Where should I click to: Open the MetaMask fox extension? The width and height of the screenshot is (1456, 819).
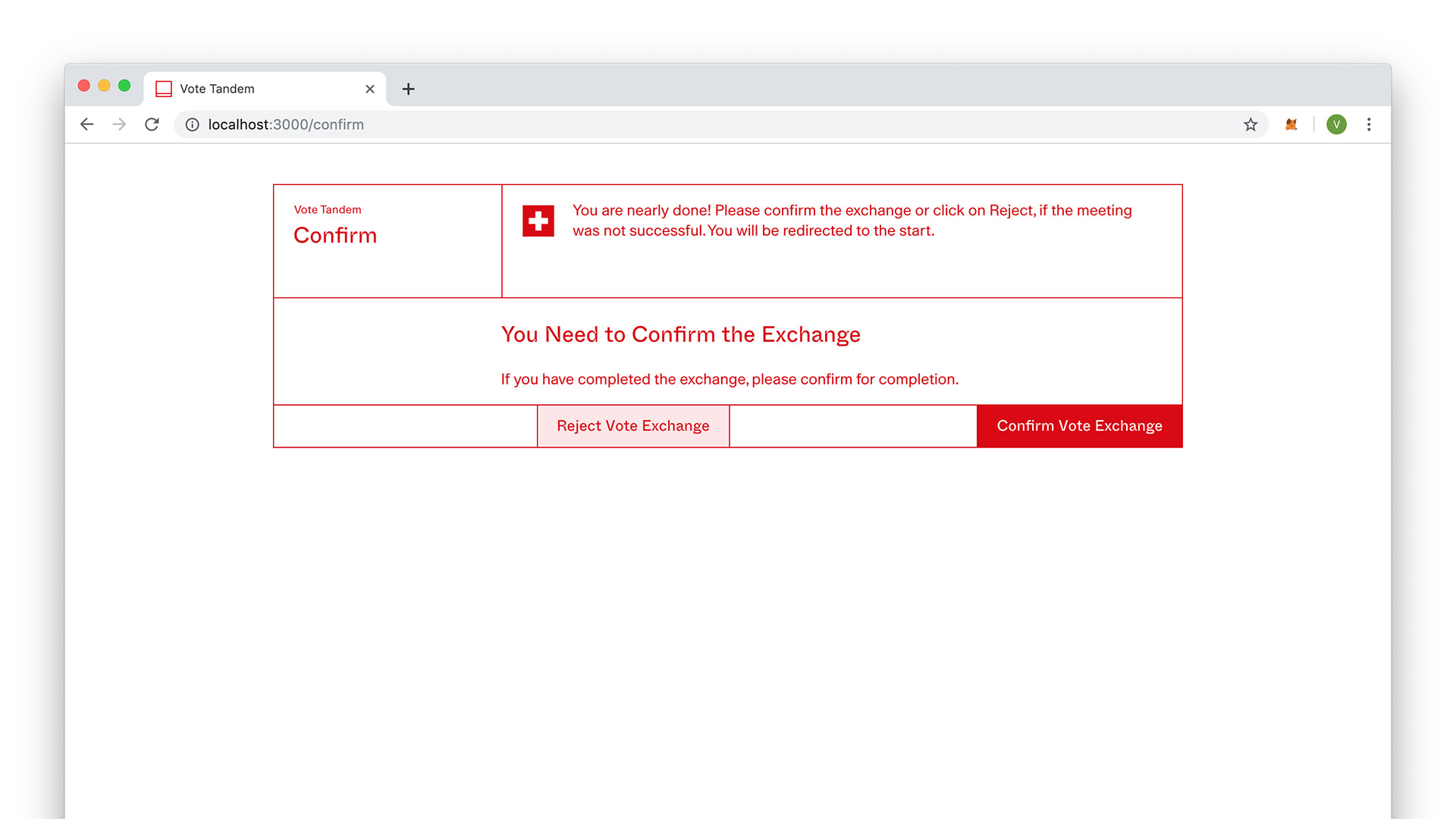click(x=1291, y=124)
